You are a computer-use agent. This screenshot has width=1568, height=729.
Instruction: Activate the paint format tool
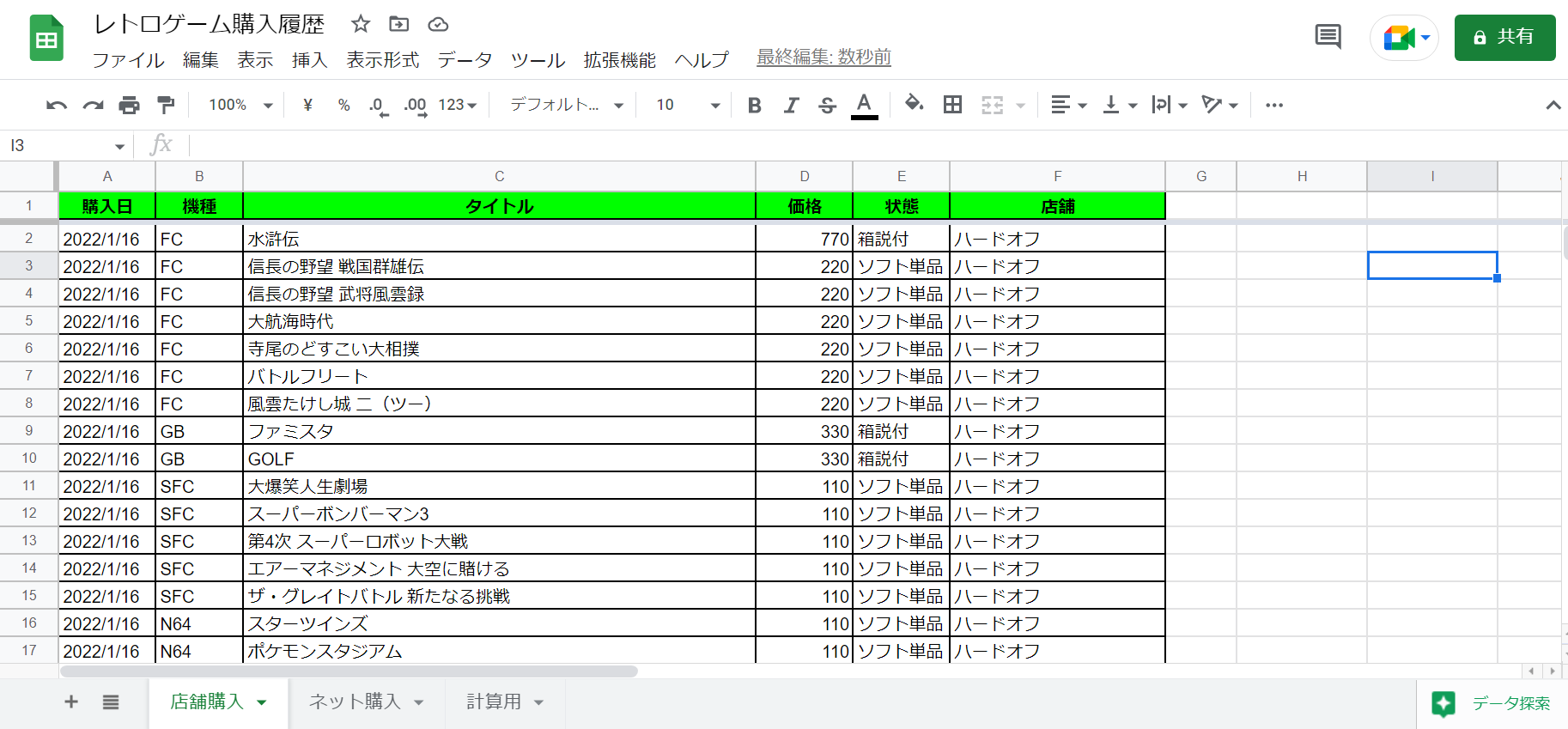tap(166, 105)
